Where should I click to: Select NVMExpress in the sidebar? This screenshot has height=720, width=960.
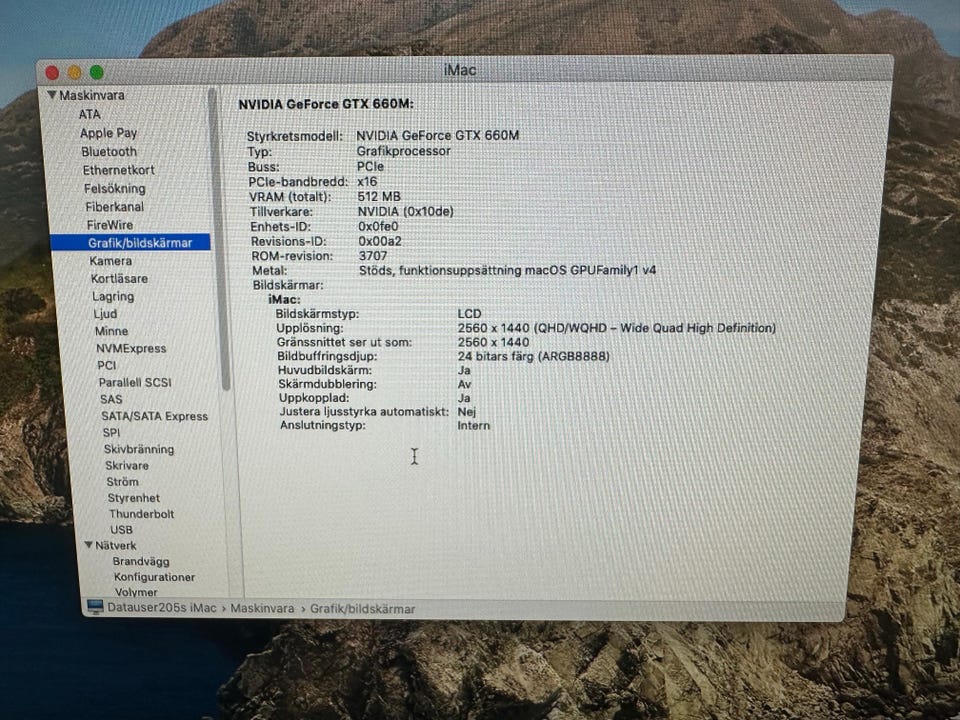(131, 348)
